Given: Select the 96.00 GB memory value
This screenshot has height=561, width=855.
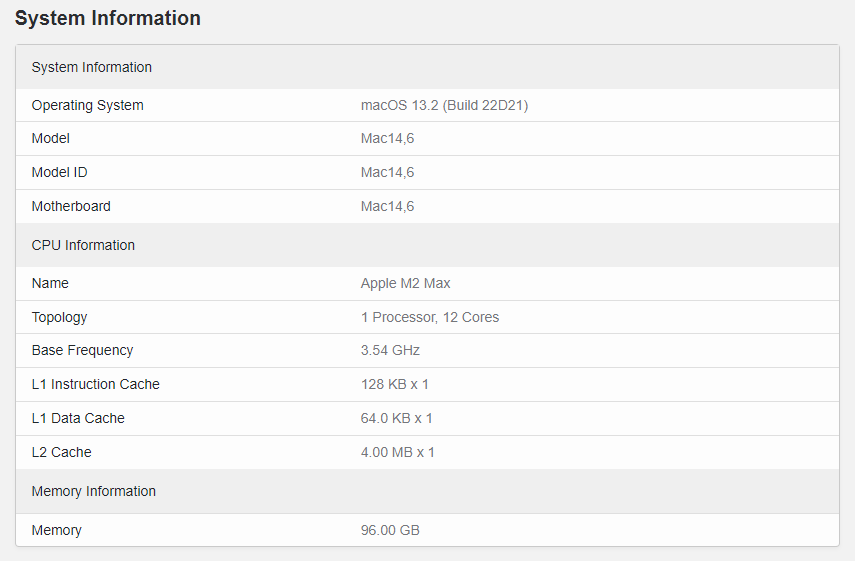Looking at the screenshot, I should click(x=390, y=530).
